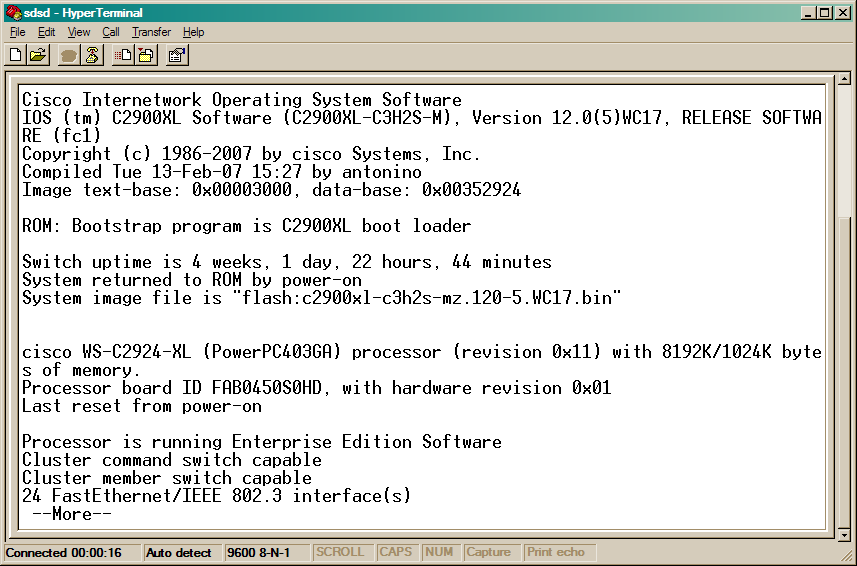Image resolution: width=857 pixels, height=566 pixels.
Task: Click the 9600 8-N-1 status field
Action: coord(266,552)
